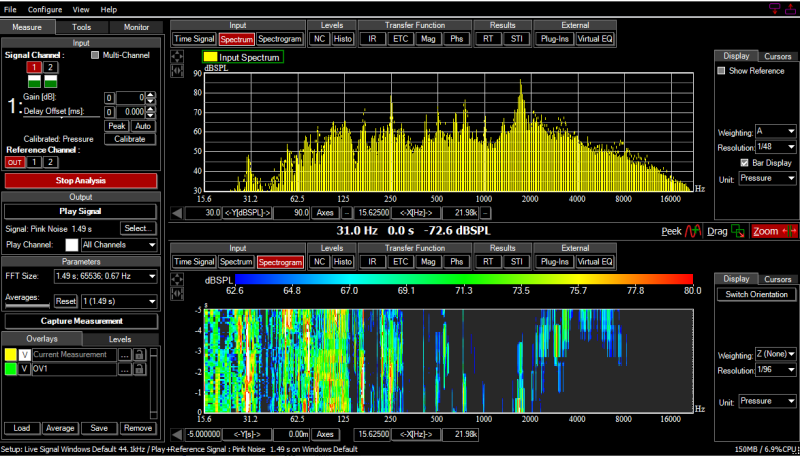Click the fit-all arrows icon above spectrum graph
The image size is (800, 456).
point(178,56)
